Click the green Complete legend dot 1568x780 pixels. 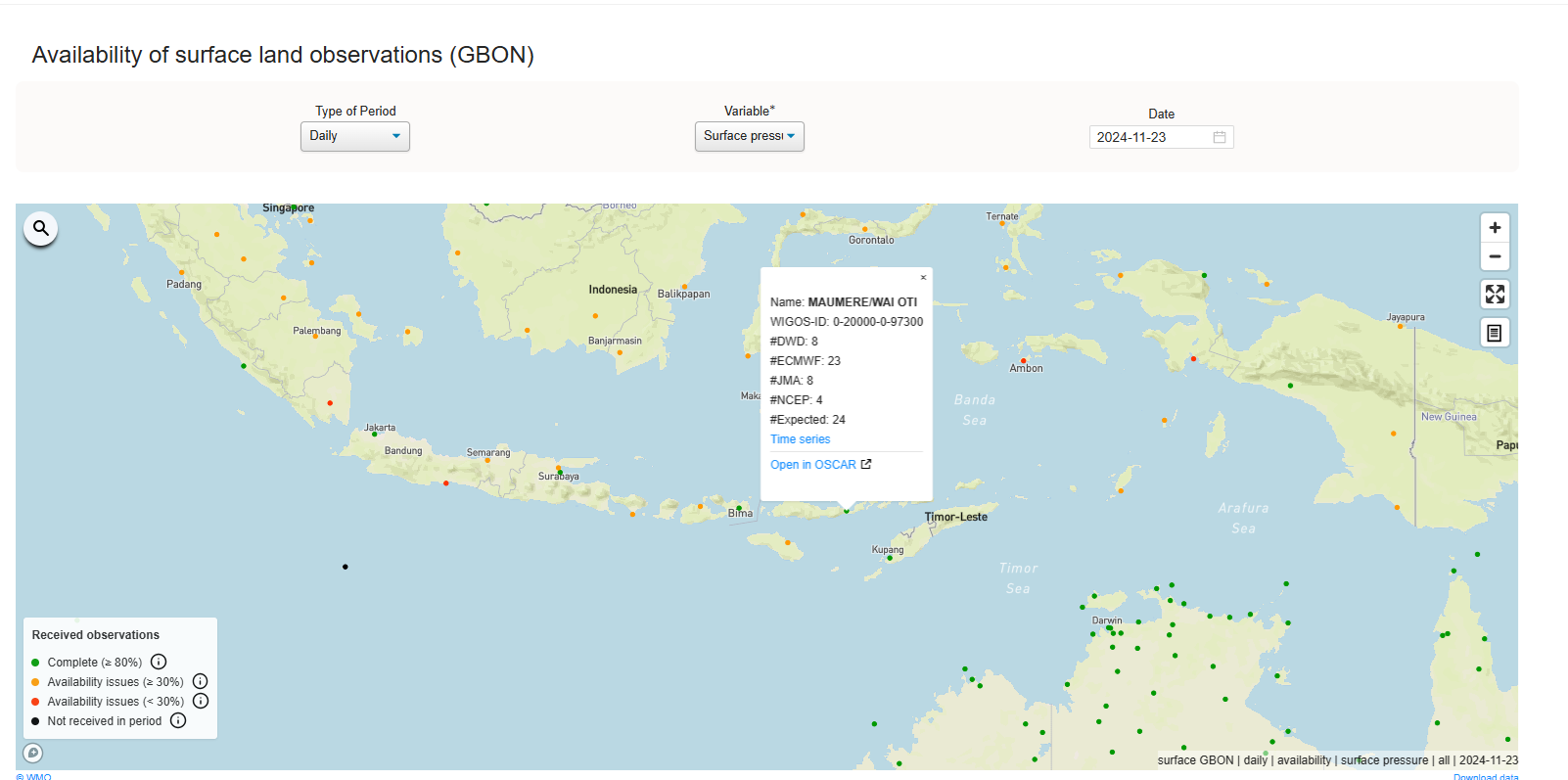point(35,663)
